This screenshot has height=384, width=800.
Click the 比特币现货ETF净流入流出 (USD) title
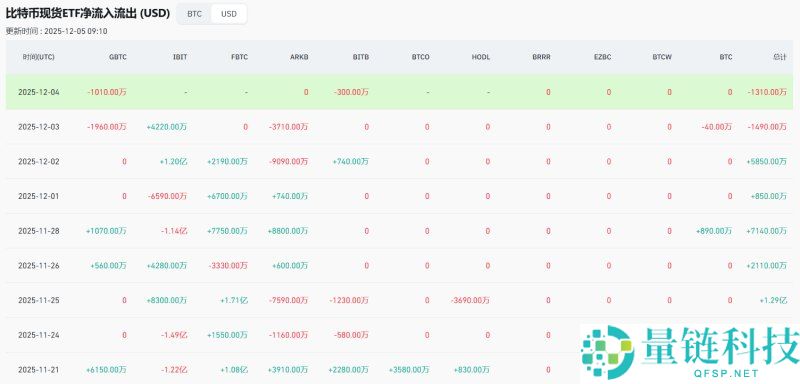tap(88, 14)
